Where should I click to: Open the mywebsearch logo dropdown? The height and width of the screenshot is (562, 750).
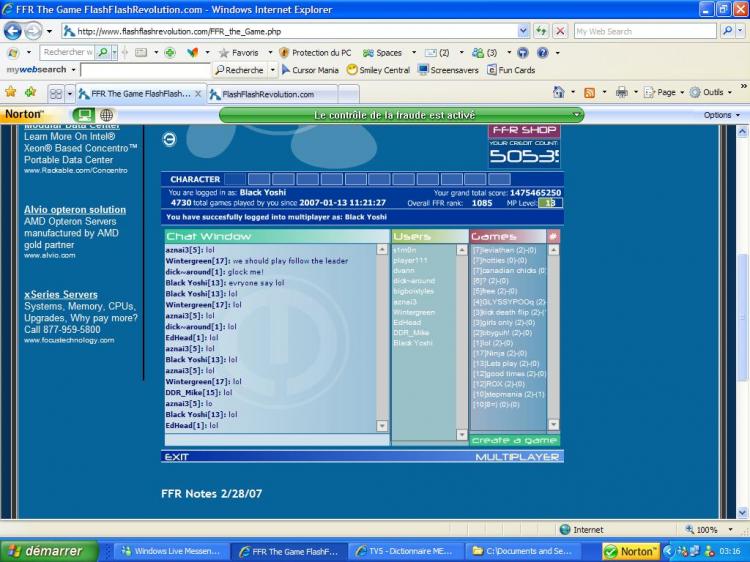pos(74,70)
